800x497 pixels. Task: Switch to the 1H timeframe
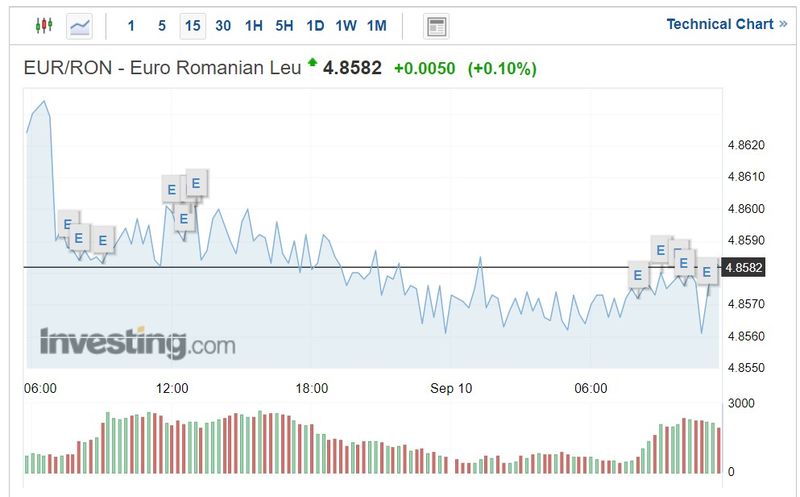[254, 26]
